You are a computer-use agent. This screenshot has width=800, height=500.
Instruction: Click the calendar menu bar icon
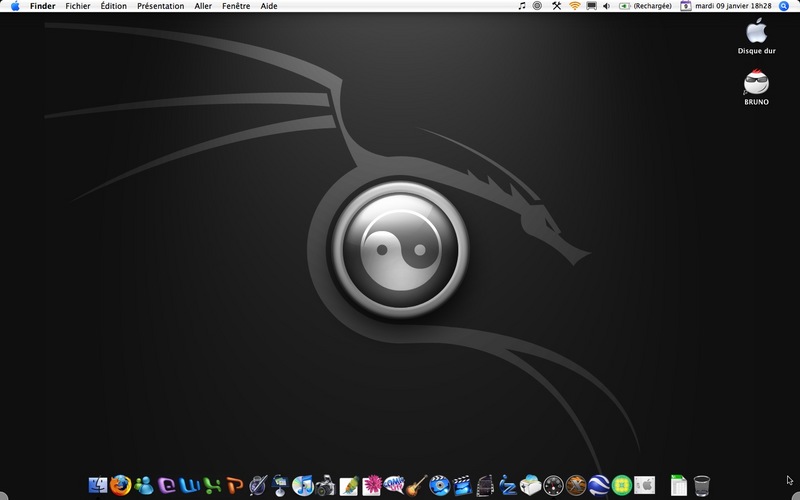[x=686, y=6]
